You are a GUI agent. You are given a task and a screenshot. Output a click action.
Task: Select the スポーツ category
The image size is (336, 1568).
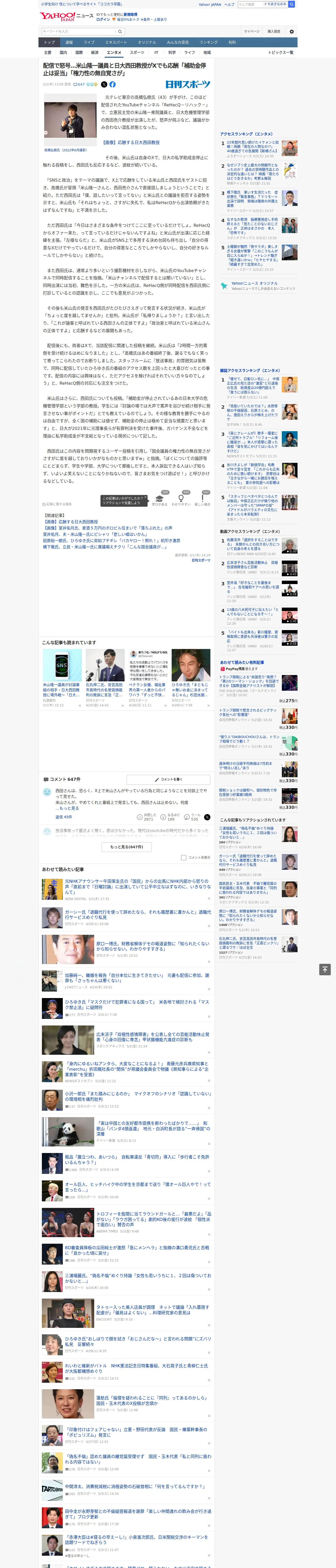137,52
